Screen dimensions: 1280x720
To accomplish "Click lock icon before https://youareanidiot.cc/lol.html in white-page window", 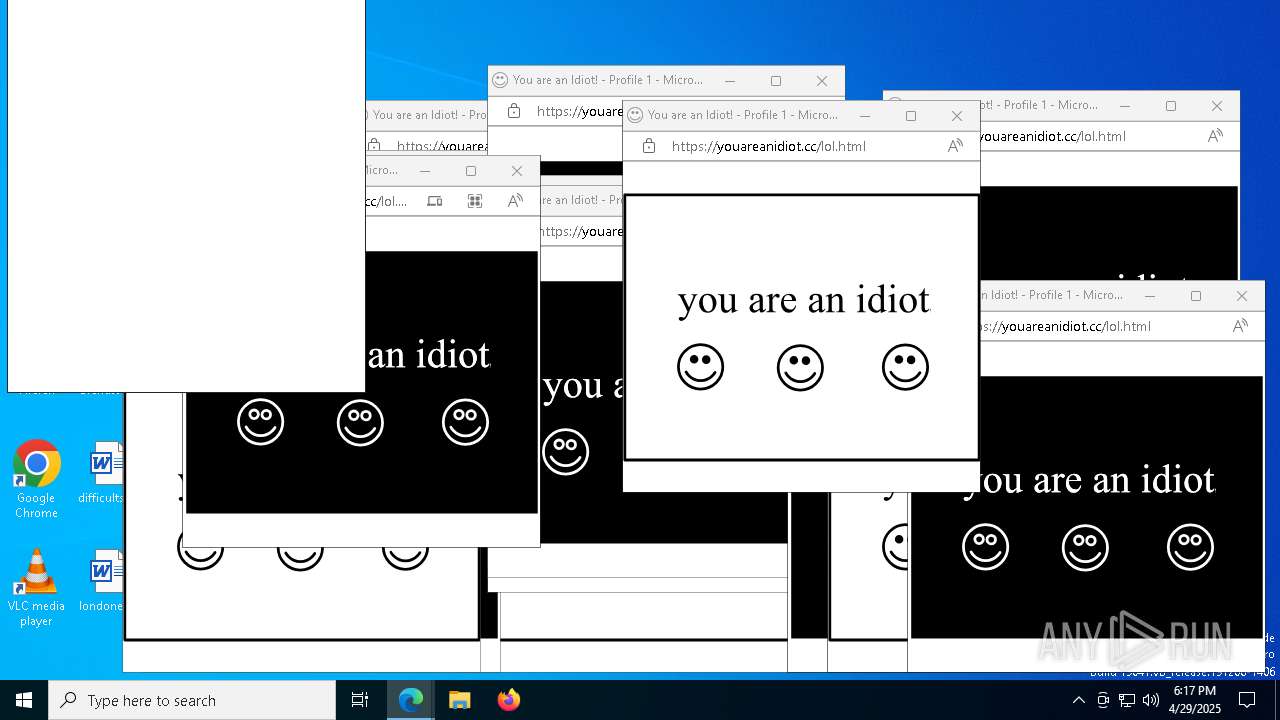I will click(x=649, y=146).
